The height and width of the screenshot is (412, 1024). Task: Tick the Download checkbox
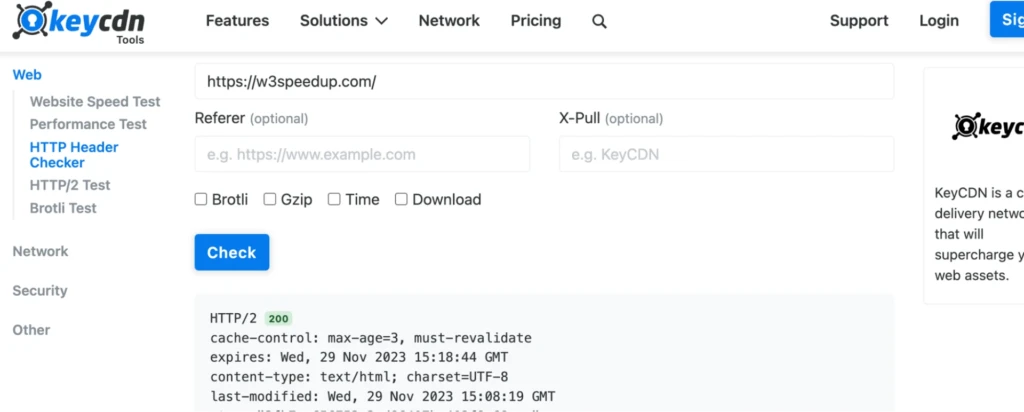401,199
